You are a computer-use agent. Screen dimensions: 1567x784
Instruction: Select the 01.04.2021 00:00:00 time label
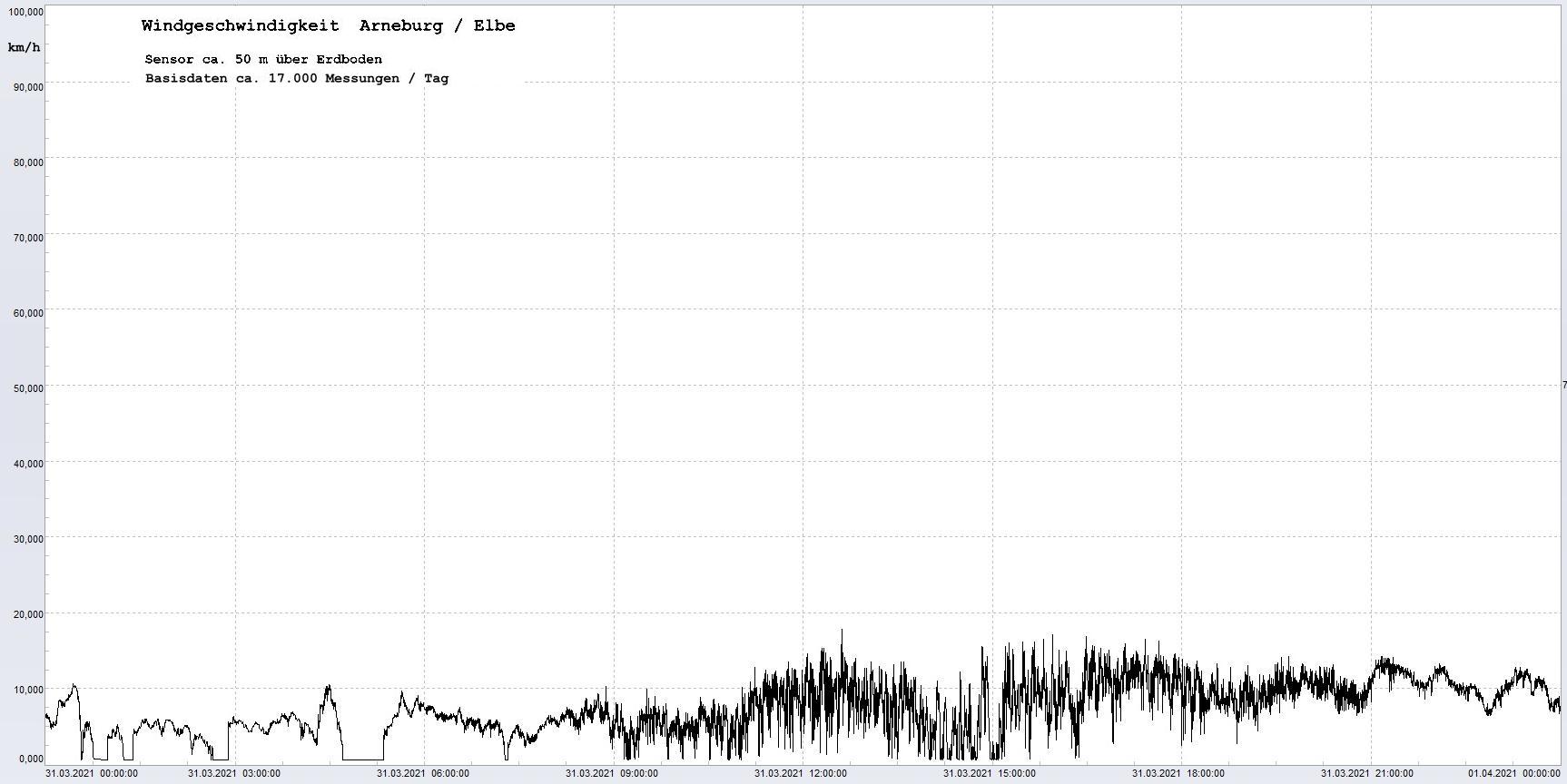1514,774
